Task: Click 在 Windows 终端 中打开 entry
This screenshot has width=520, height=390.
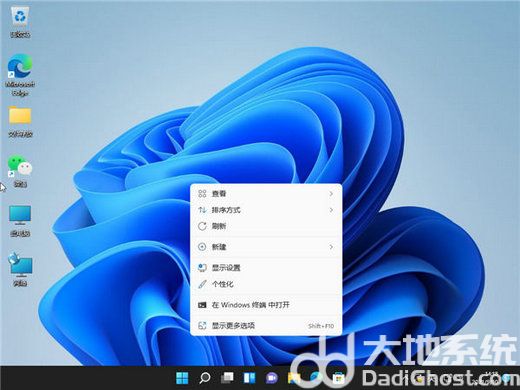Action: click(266, 305)
